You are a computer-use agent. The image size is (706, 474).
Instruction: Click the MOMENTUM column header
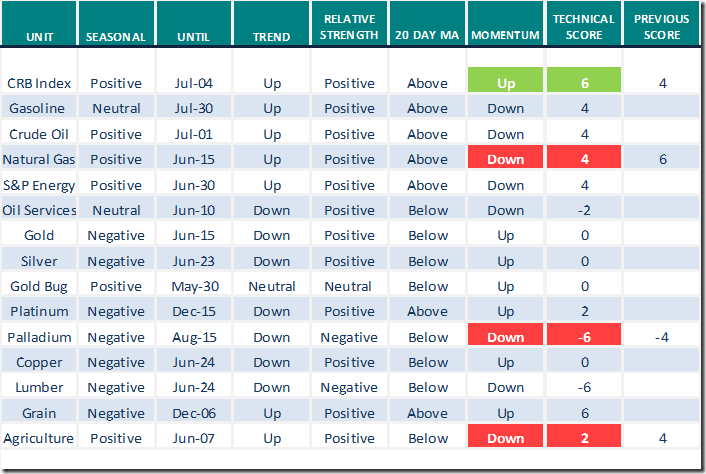(x=505, y=37)
